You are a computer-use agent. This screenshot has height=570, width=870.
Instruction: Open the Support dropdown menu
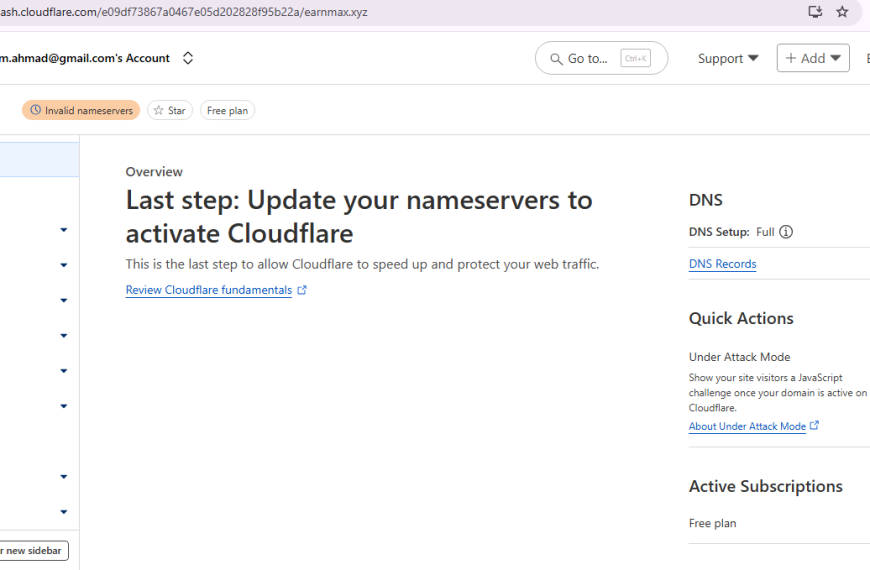pyautogui.click(x=728, y=58)
